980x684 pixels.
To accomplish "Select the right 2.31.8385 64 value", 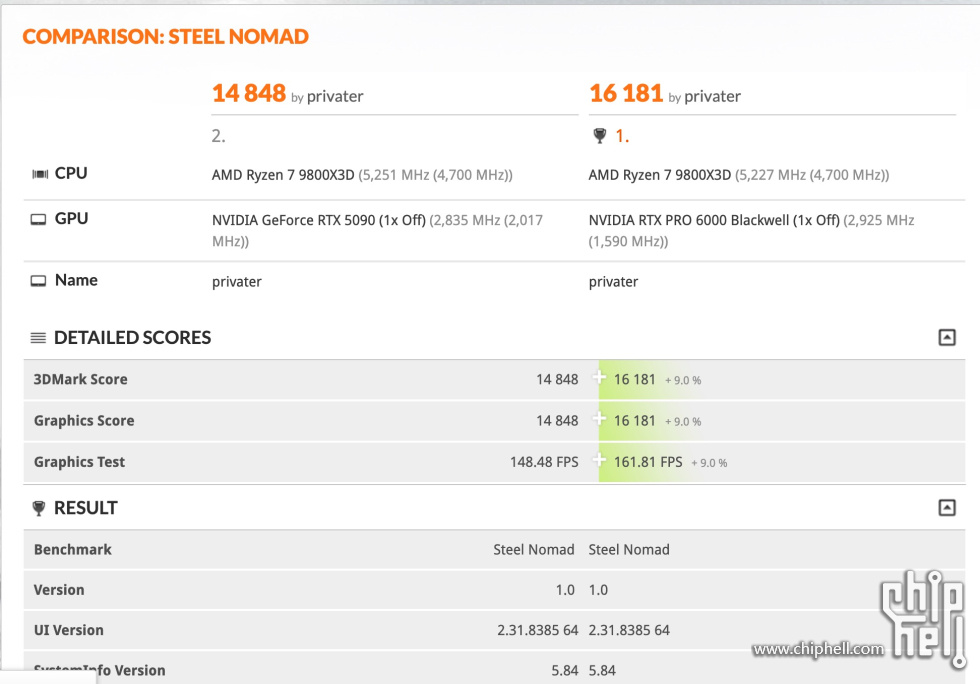I will click(x=629, y=630).
